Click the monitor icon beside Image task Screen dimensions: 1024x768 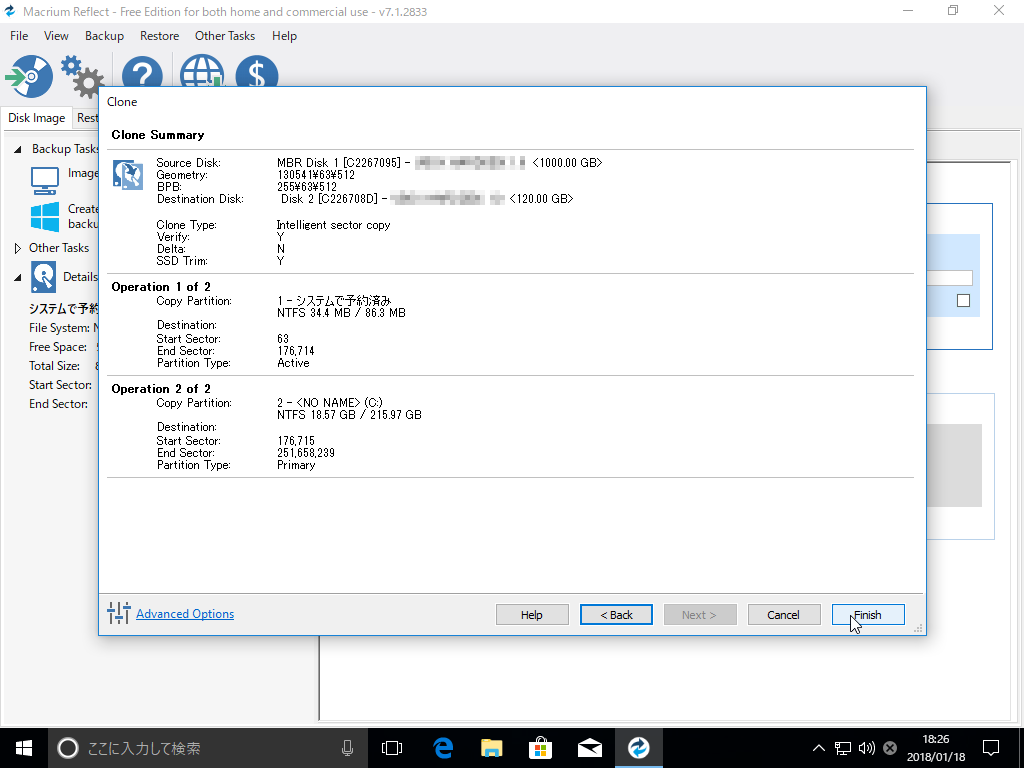pos(45,181)
